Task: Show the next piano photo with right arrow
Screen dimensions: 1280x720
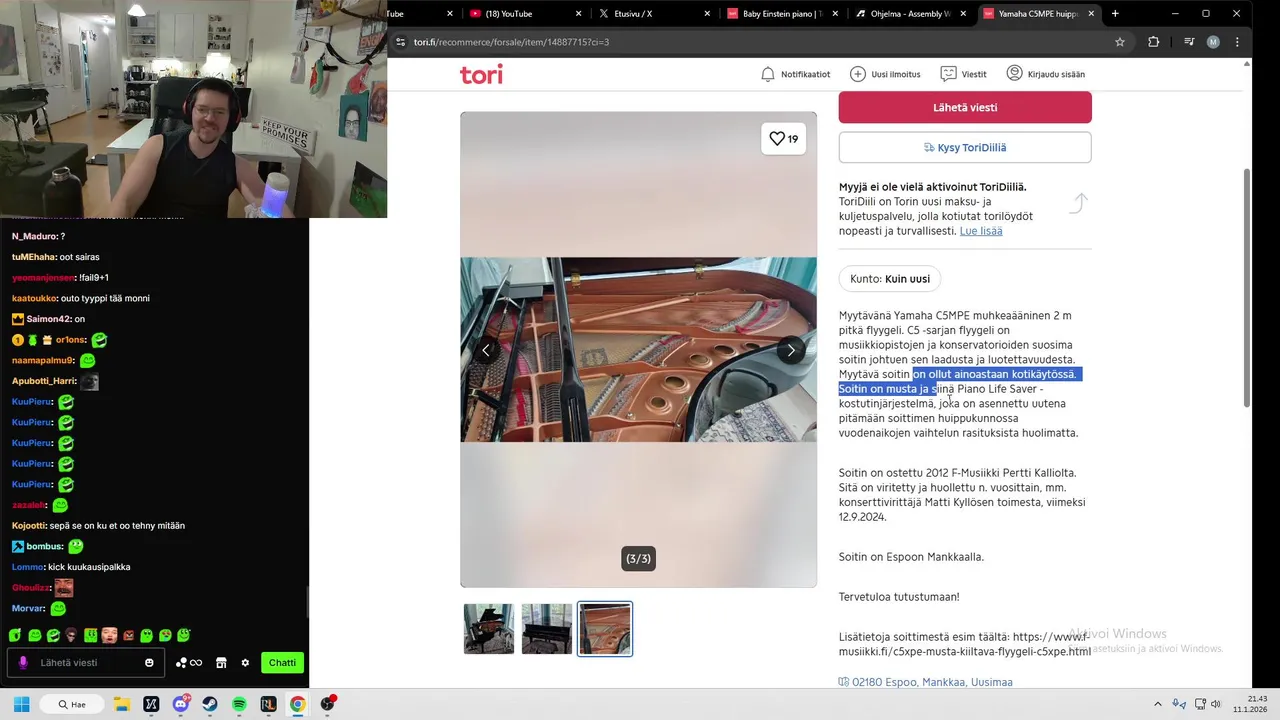Action: (791, 350)
